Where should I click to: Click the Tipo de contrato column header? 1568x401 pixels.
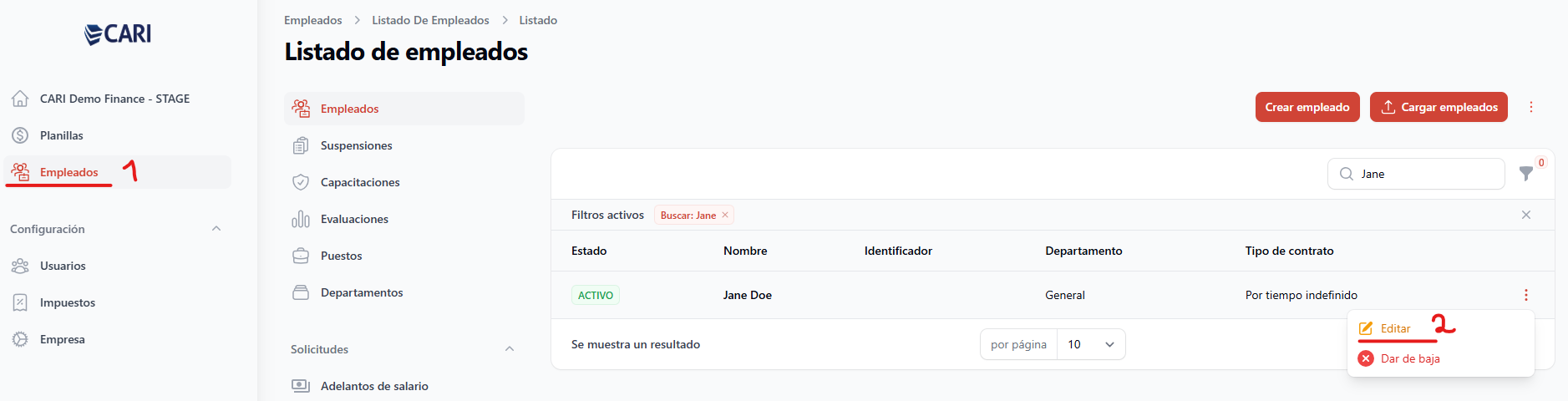tap(1289, 251)
